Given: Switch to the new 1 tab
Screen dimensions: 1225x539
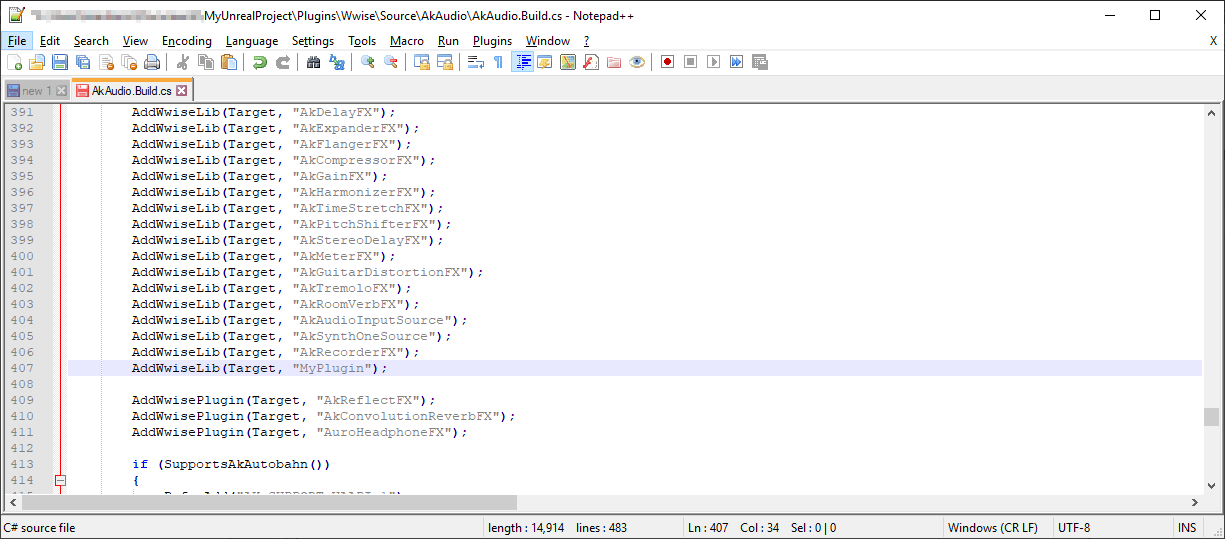Looking at the screenshot, I should coord(36,91).
